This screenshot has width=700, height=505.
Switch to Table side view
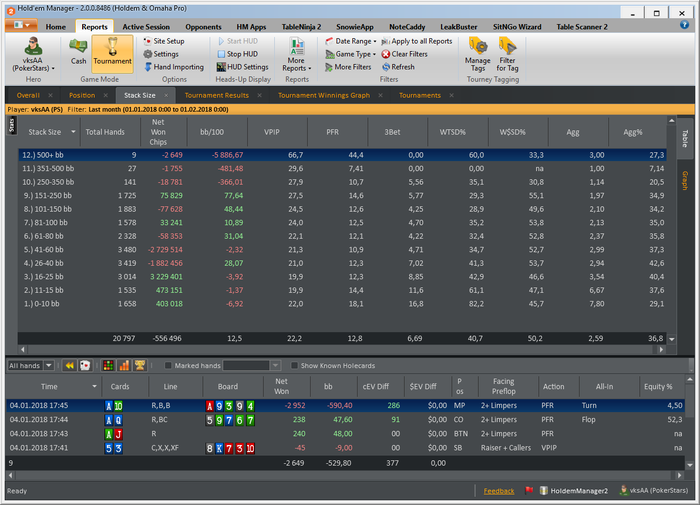(x=685, y=138)
